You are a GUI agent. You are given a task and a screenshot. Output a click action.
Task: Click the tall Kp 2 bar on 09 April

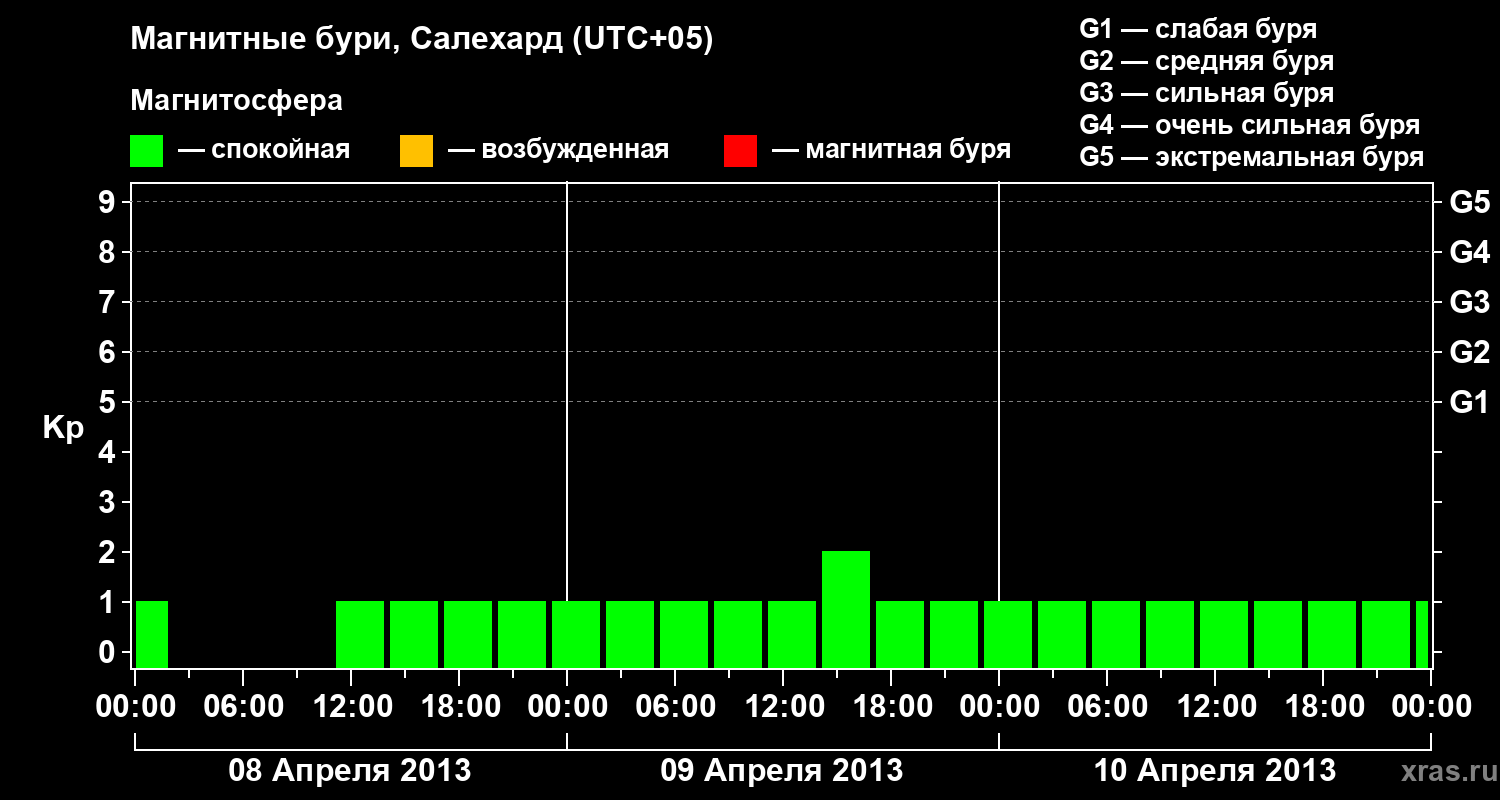(846, 609)
